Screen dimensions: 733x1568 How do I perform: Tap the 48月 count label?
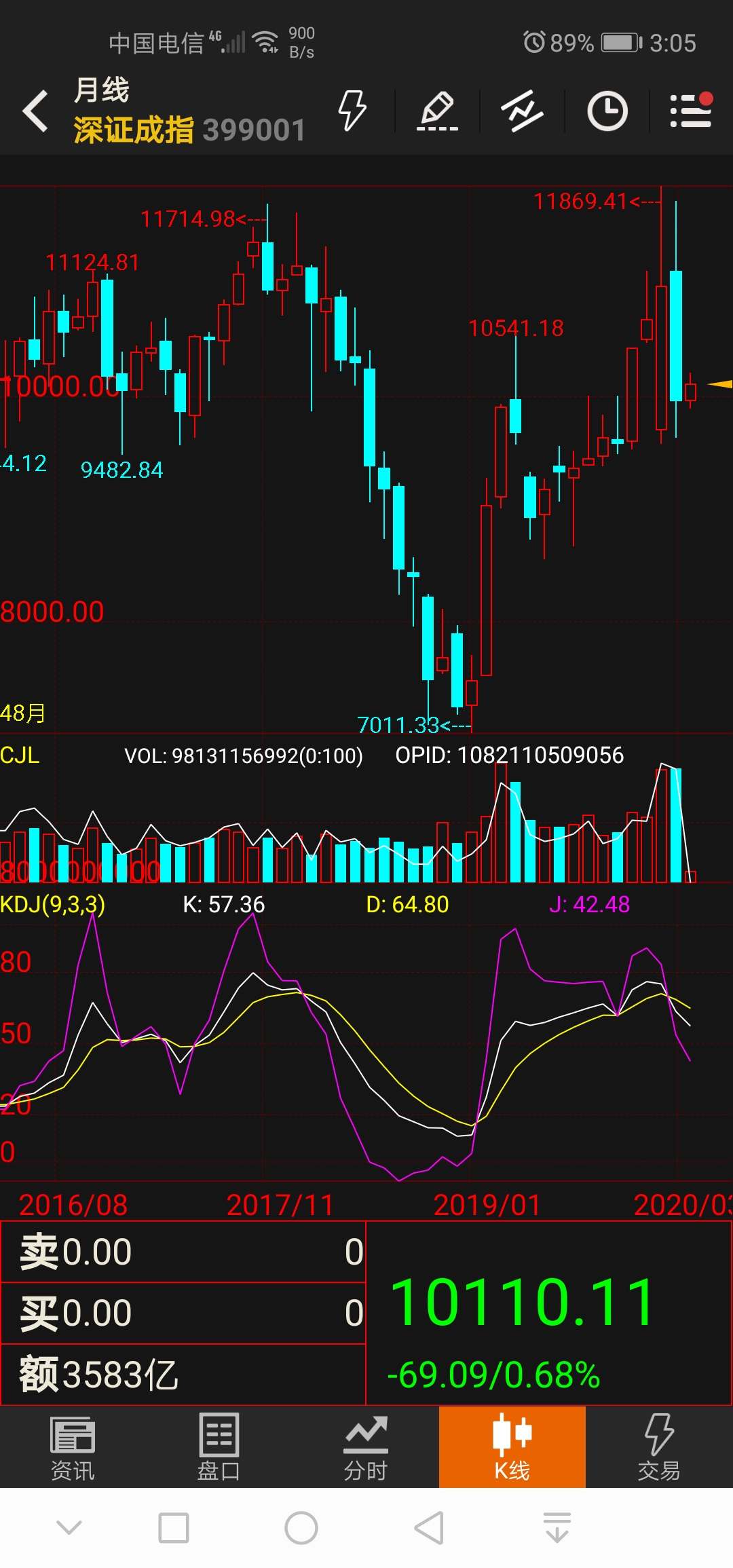[x=23, y=713]
